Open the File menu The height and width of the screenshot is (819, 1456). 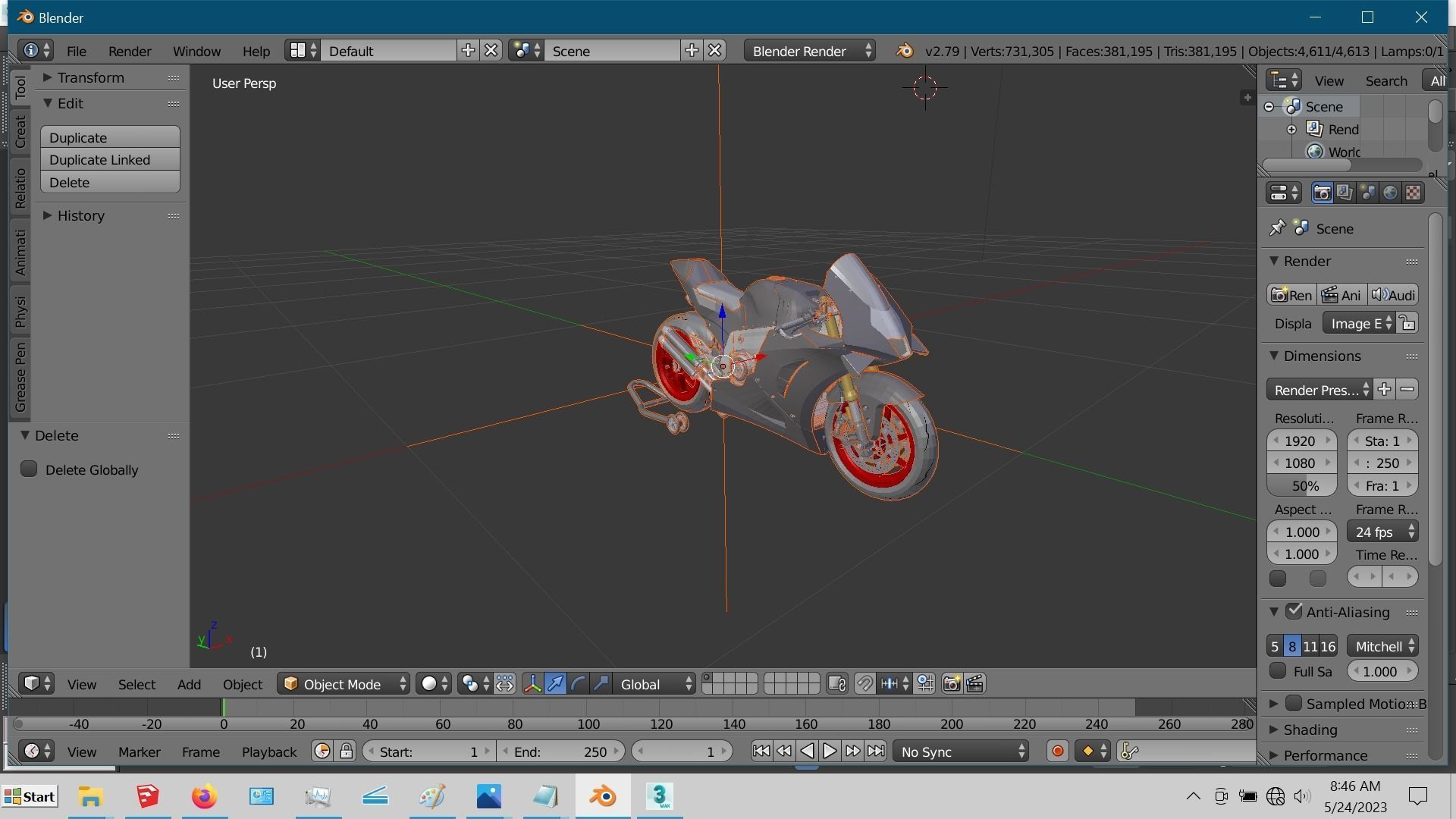pos(77,51)
